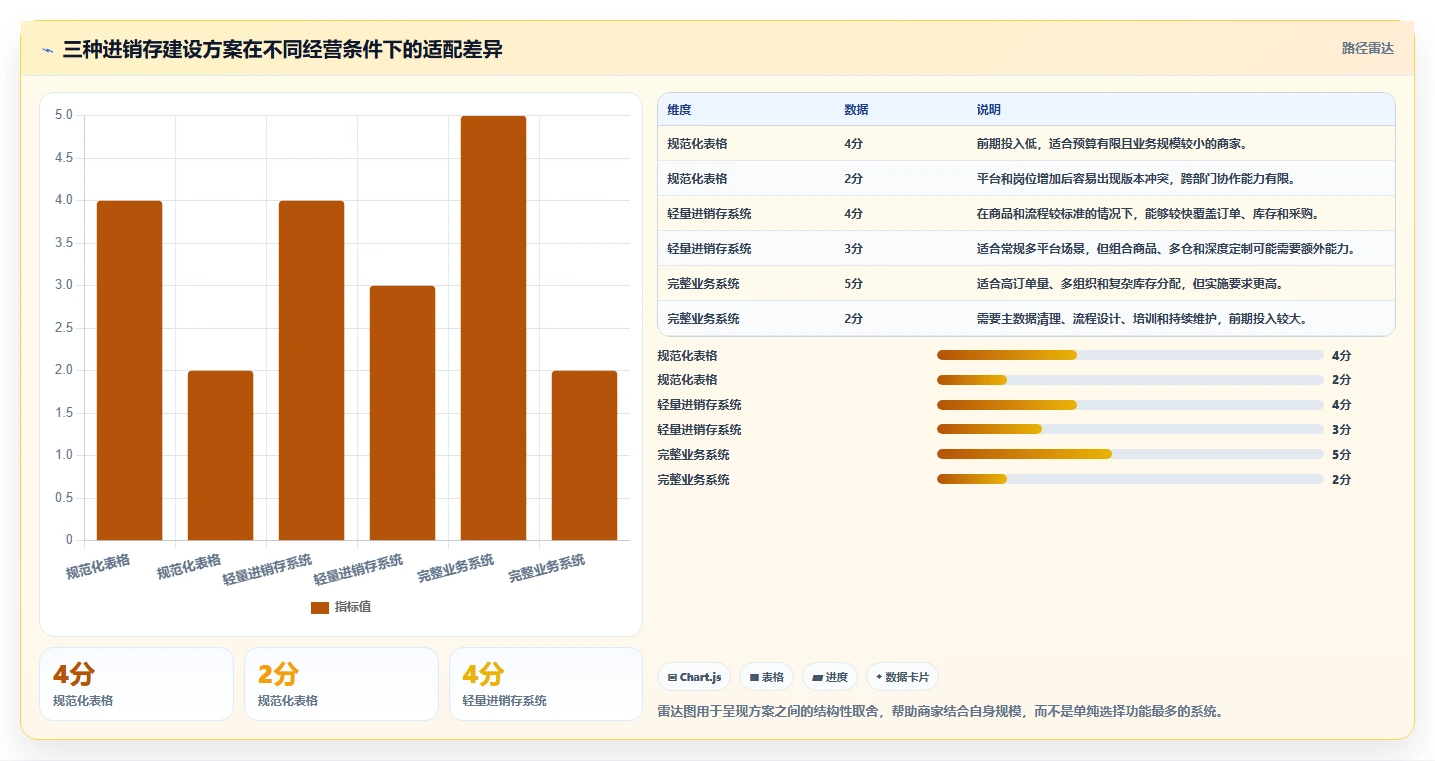This screenshot has height=761, width=1435.
Task: Click the table cell starting 平台和岗位增加后
Action: pyautogui.click(x=1180, y=179)
